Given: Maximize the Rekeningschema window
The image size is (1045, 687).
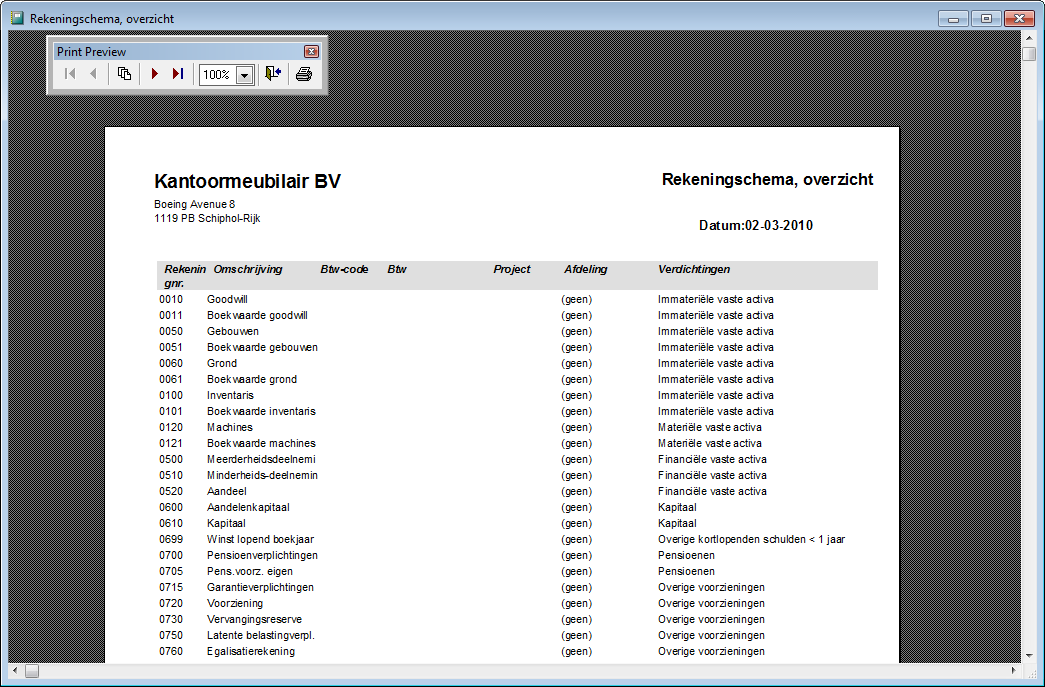Looking at the screenshot, I should coord(986,19).
